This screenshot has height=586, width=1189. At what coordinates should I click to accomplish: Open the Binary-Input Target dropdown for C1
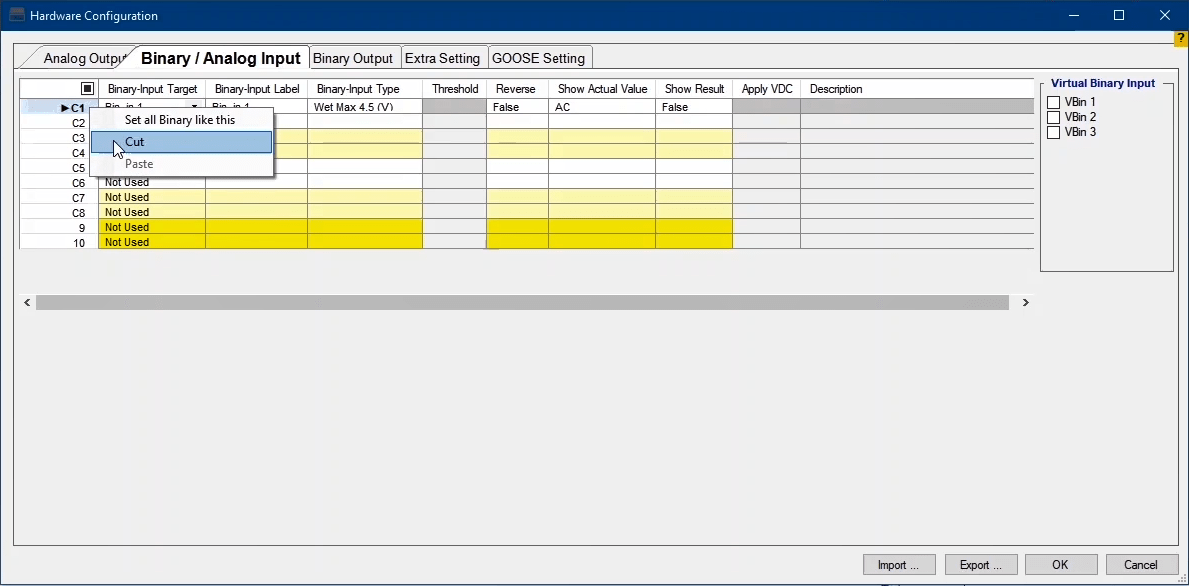pyautogui.click(x=195, y=107)
